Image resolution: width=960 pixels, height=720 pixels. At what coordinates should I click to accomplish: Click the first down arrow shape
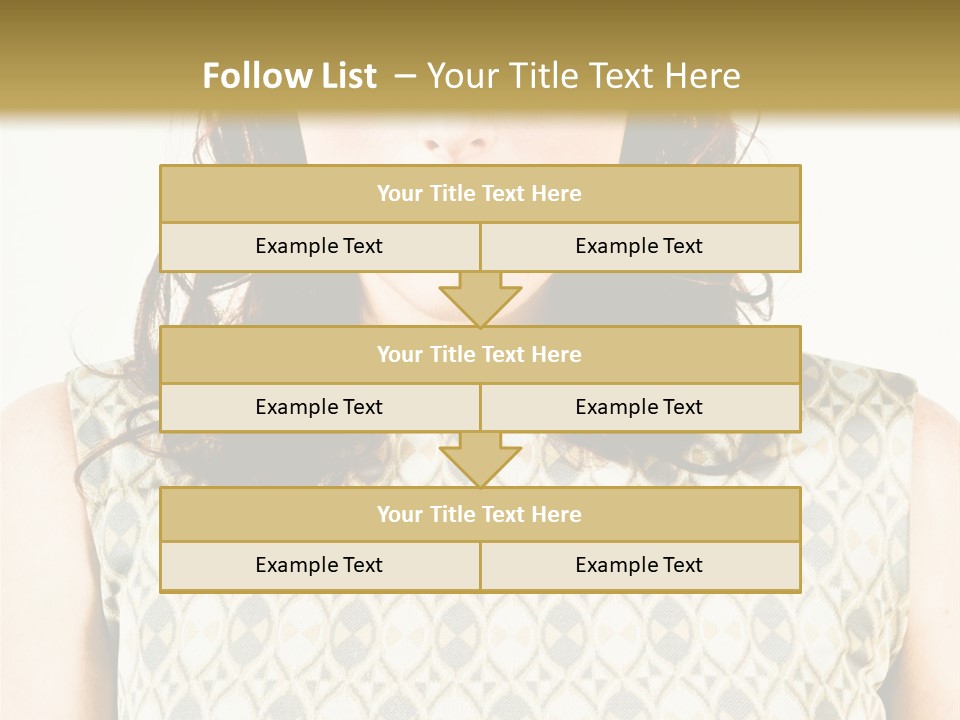click(x=480, y=299)
